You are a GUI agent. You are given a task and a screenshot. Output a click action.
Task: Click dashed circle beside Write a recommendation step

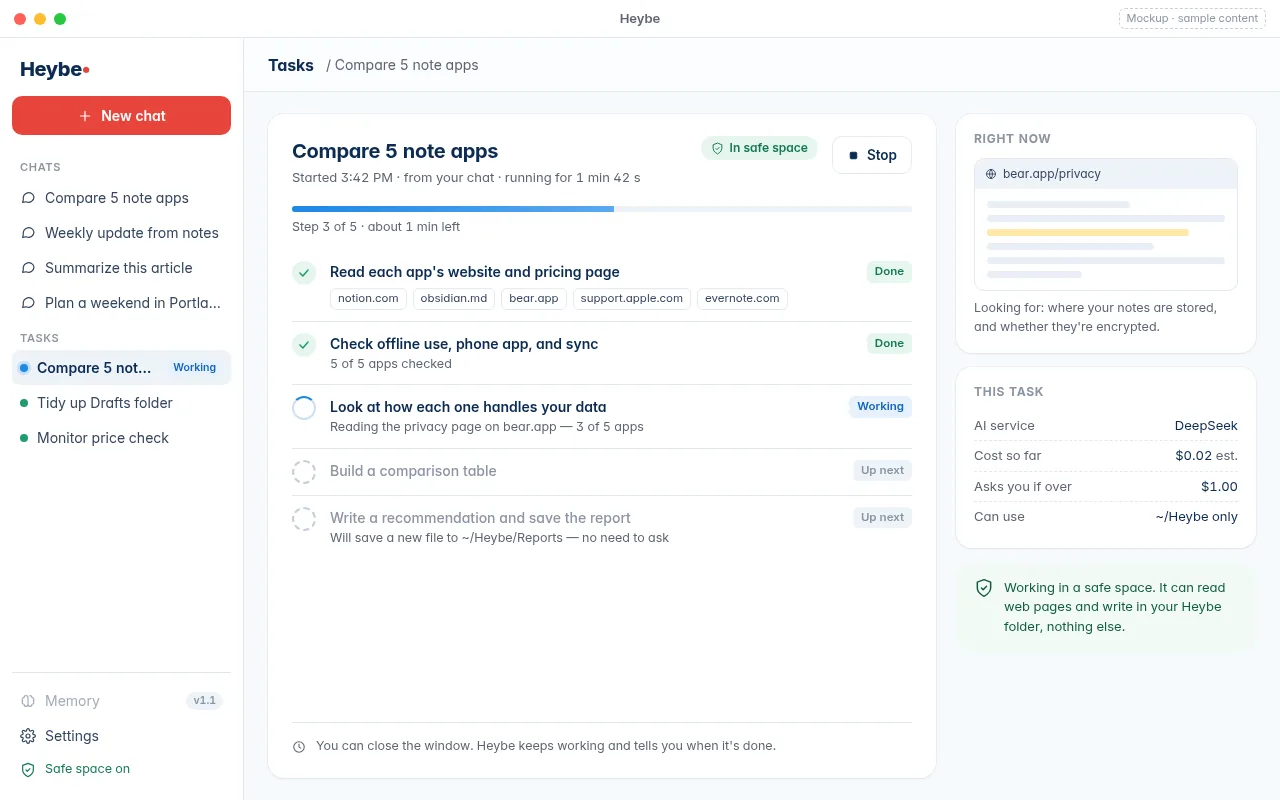pos(304,519)
